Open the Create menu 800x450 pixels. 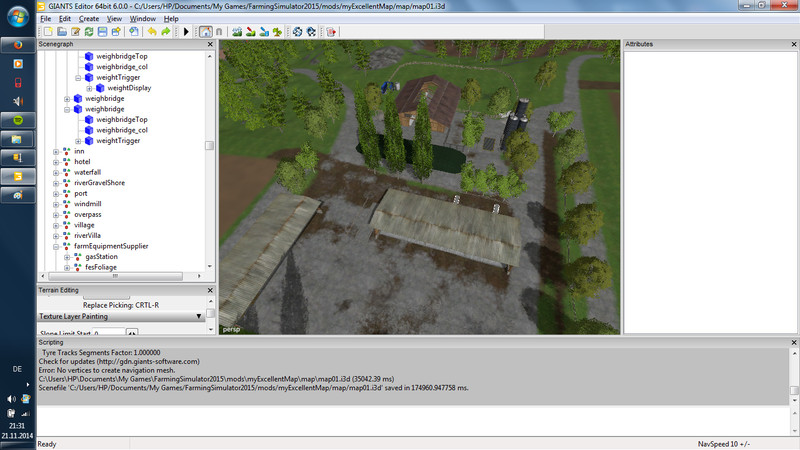[x=89, y=18]
